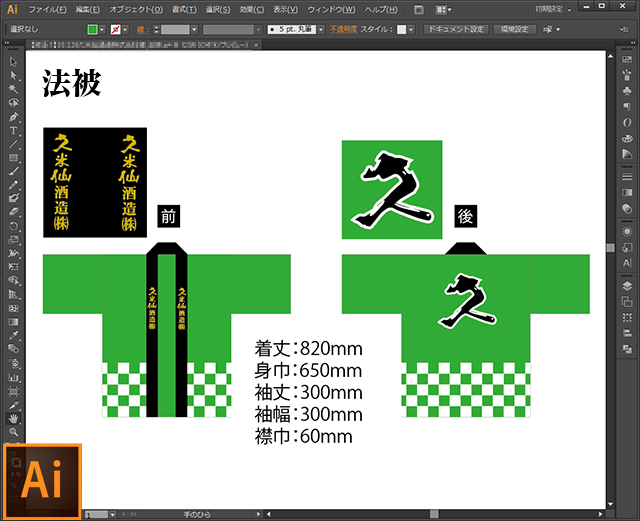Select the Free Transform tool
The height and width of the screenshot is (521, 640).
[13, 267]
